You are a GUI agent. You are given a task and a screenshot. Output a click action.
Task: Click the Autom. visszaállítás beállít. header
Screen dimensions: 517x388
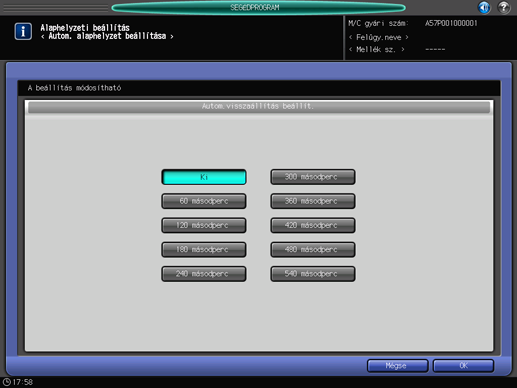coord(259,107)
